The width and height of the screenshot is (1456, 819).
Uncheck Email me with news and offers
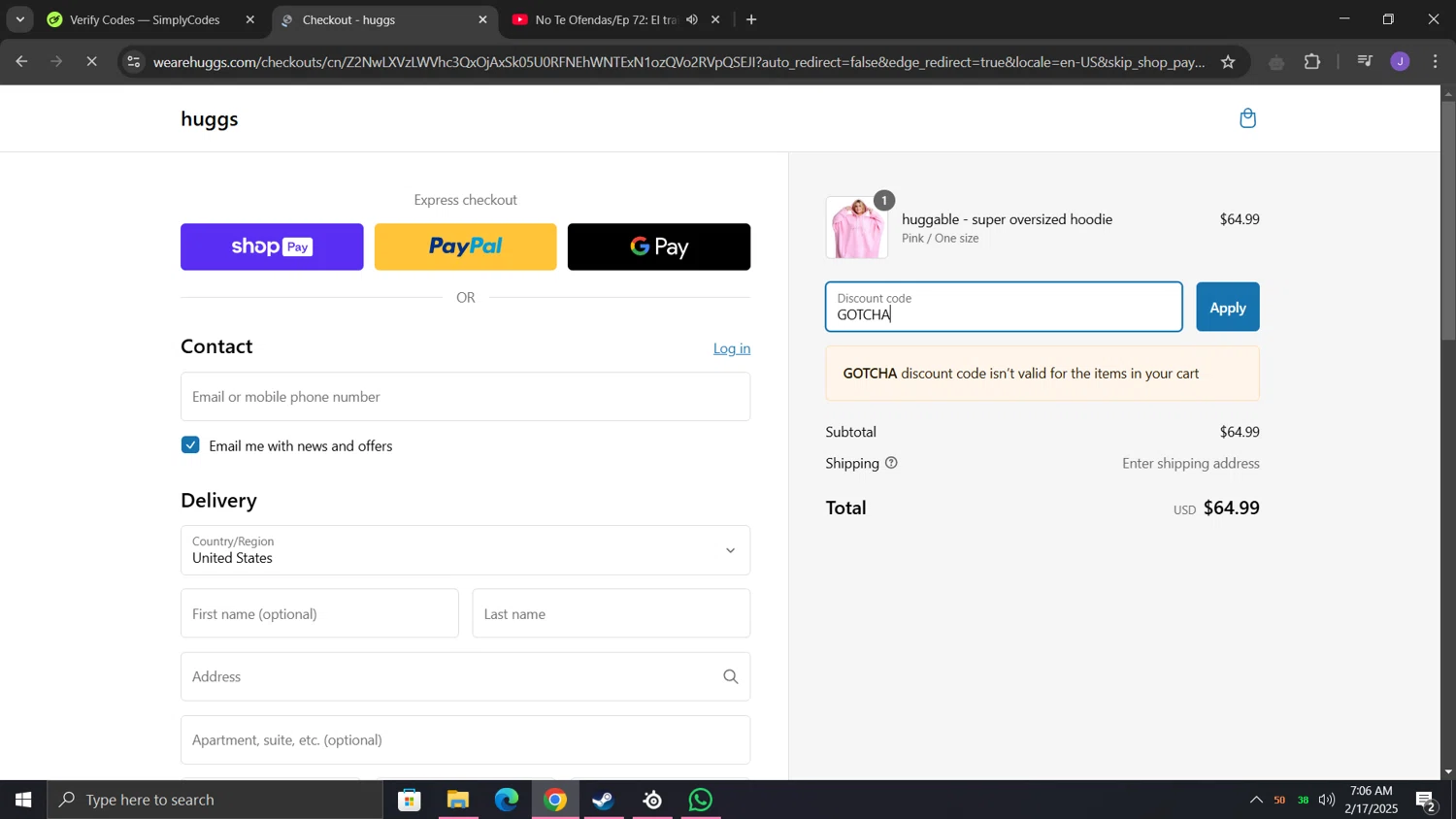[190, 445]
